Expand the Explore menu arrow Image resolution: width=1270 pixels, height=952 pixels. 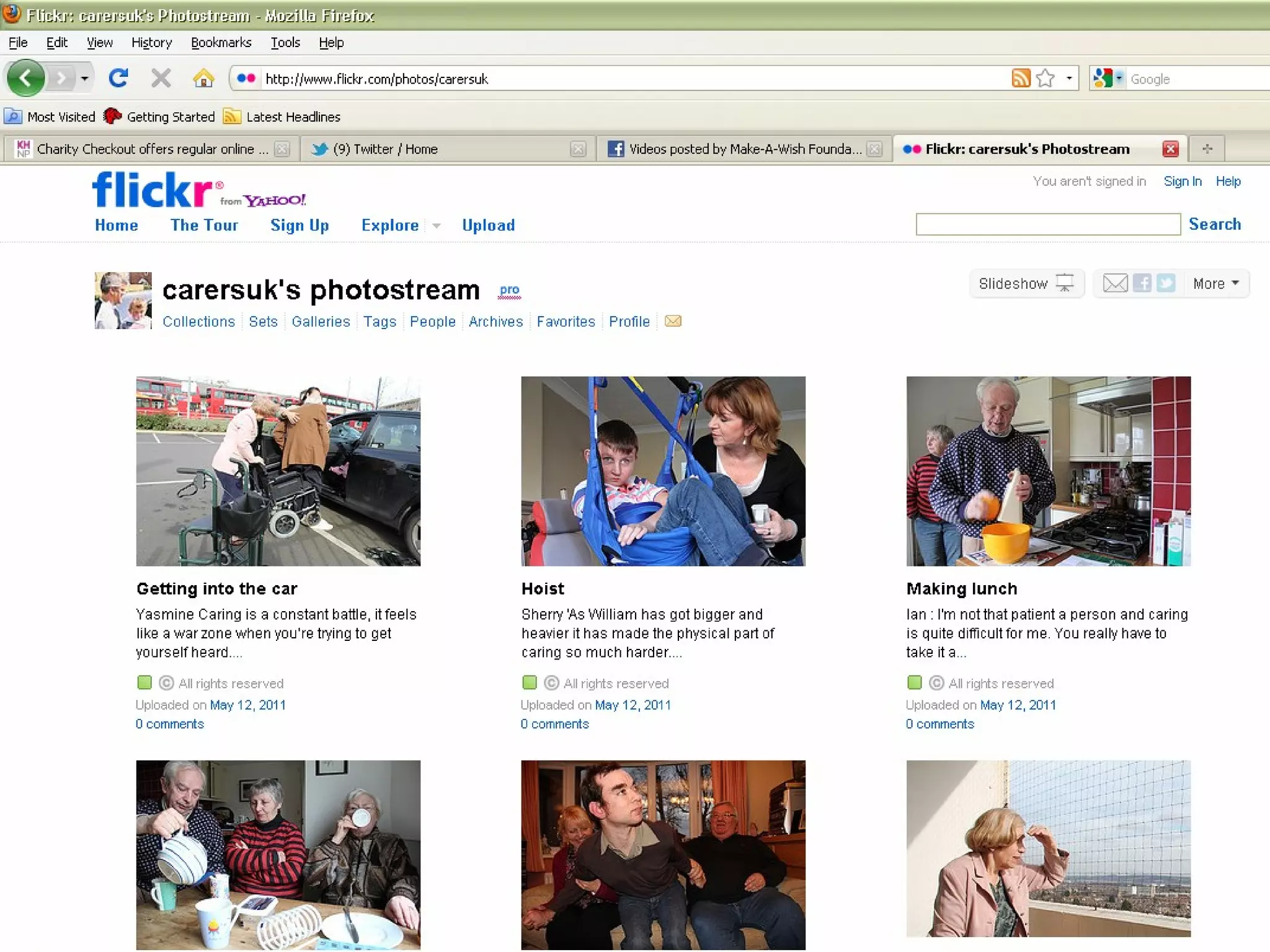(x=437, y=226)
